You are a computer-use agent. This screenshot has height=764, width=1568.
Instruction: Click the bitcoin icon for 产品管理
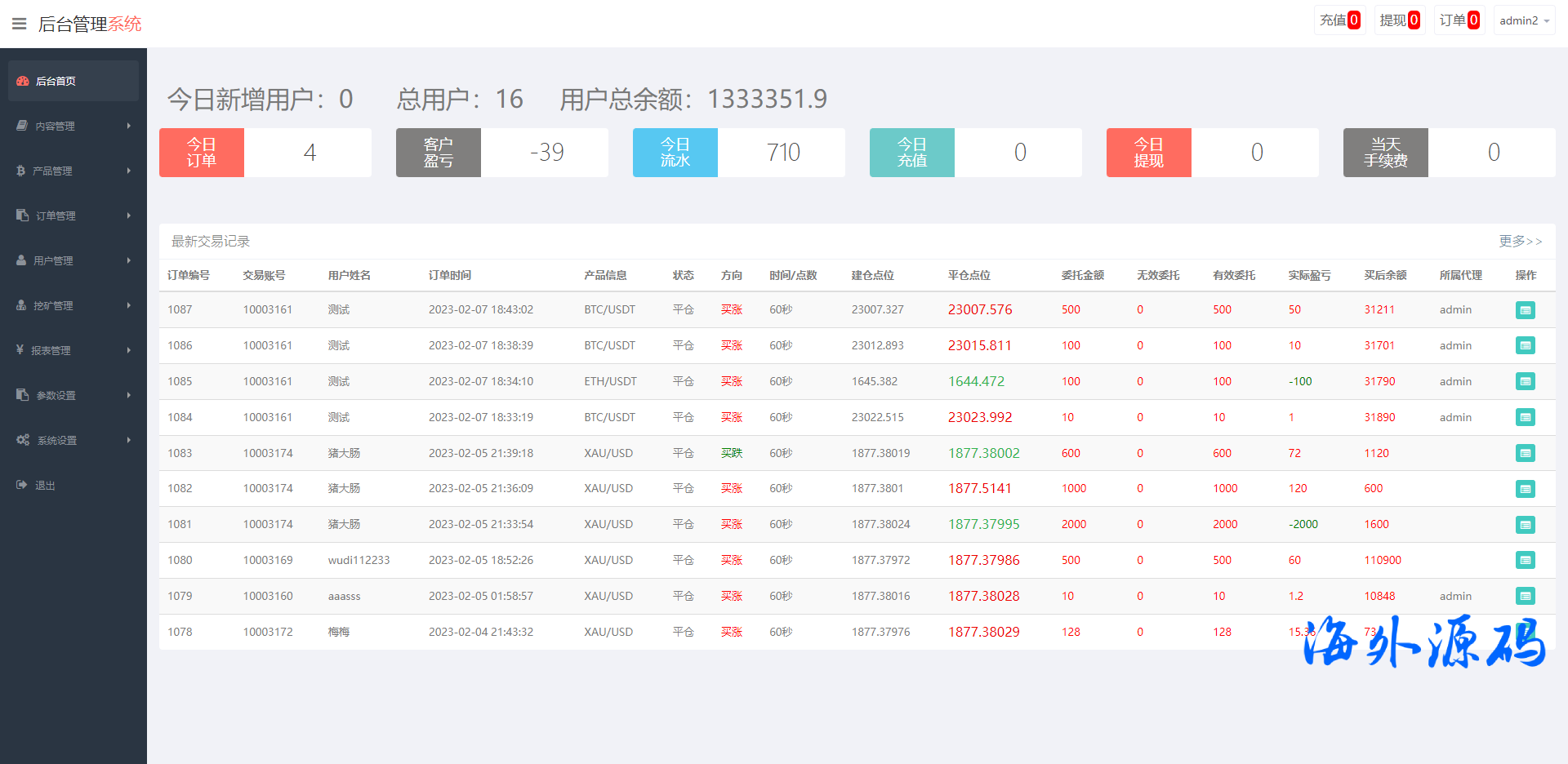point(21,171)
